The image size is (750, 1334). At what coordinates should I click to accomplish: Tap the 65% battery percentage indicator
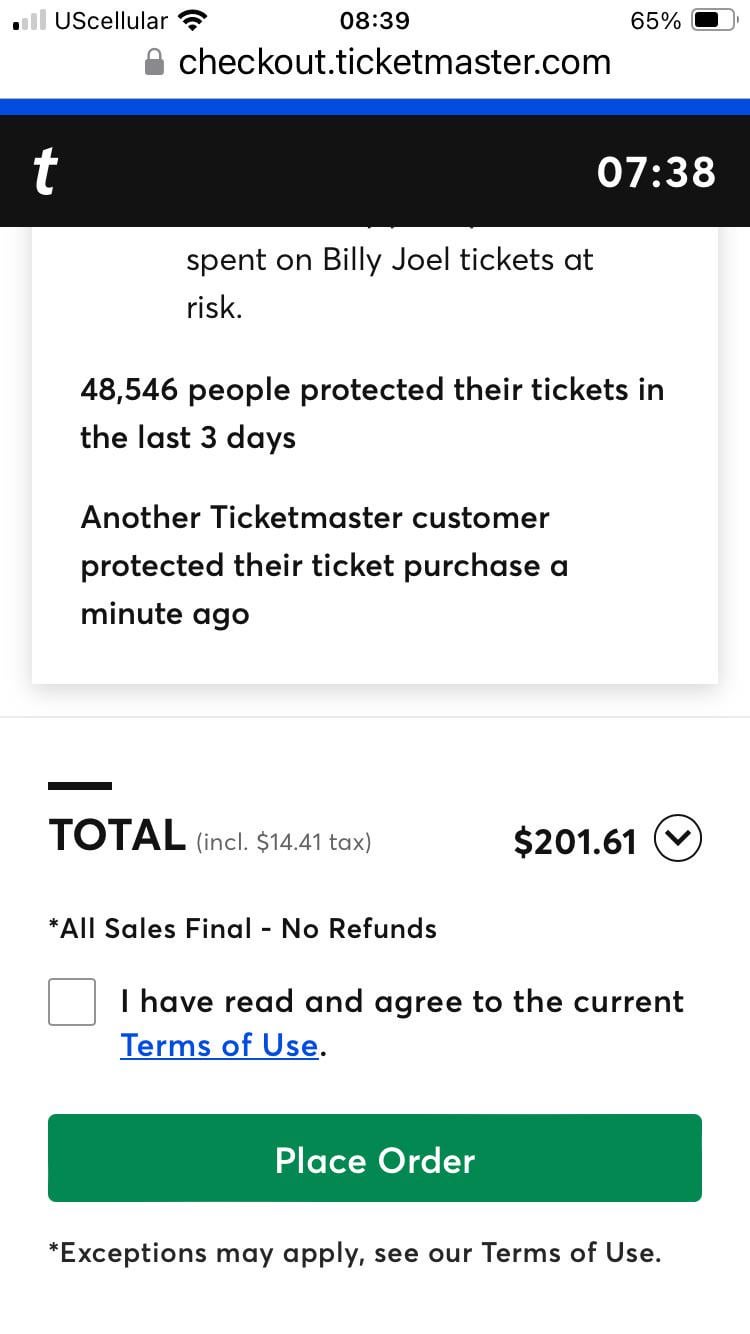[656, 21]
